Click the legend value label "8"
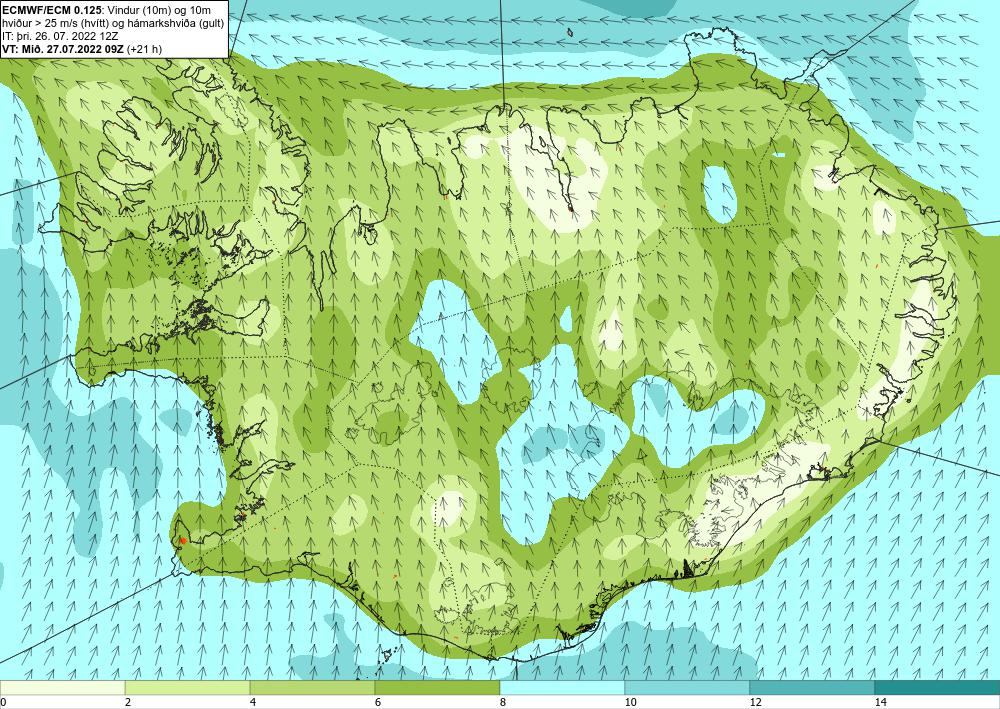Screen dimensions: 1000x709 pos(503,702)
